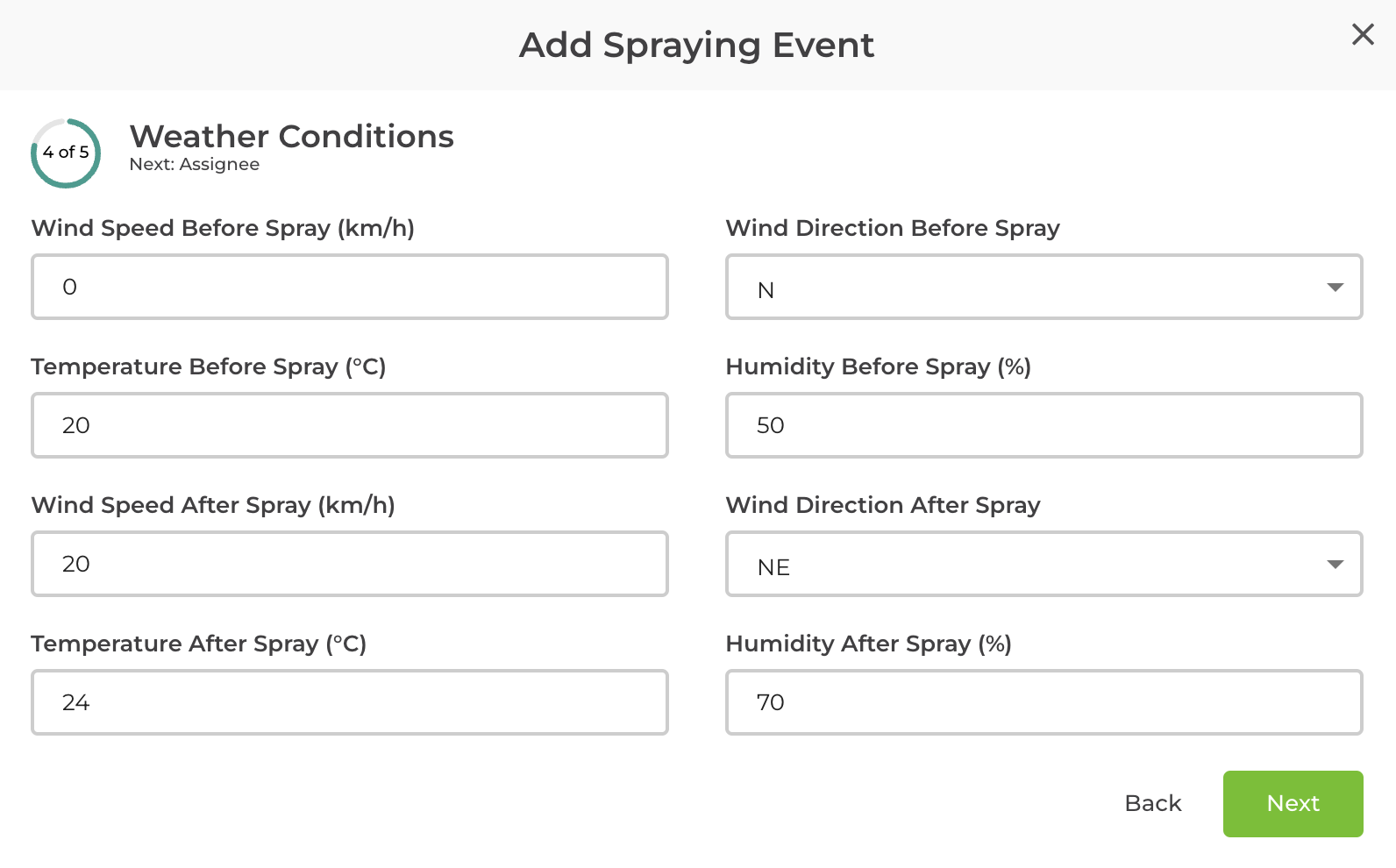Click the step progress circle showing 4 of 5
Image resolution: width=1396 pixels, height=868 pixels.
click(66, 153)
